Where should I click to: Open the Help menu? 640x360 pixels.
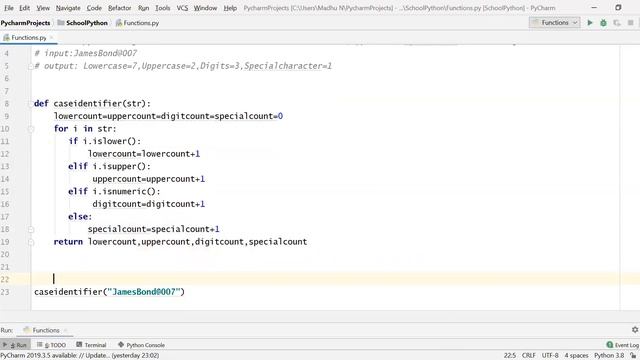pyautogui.click(x=230, y=8)
